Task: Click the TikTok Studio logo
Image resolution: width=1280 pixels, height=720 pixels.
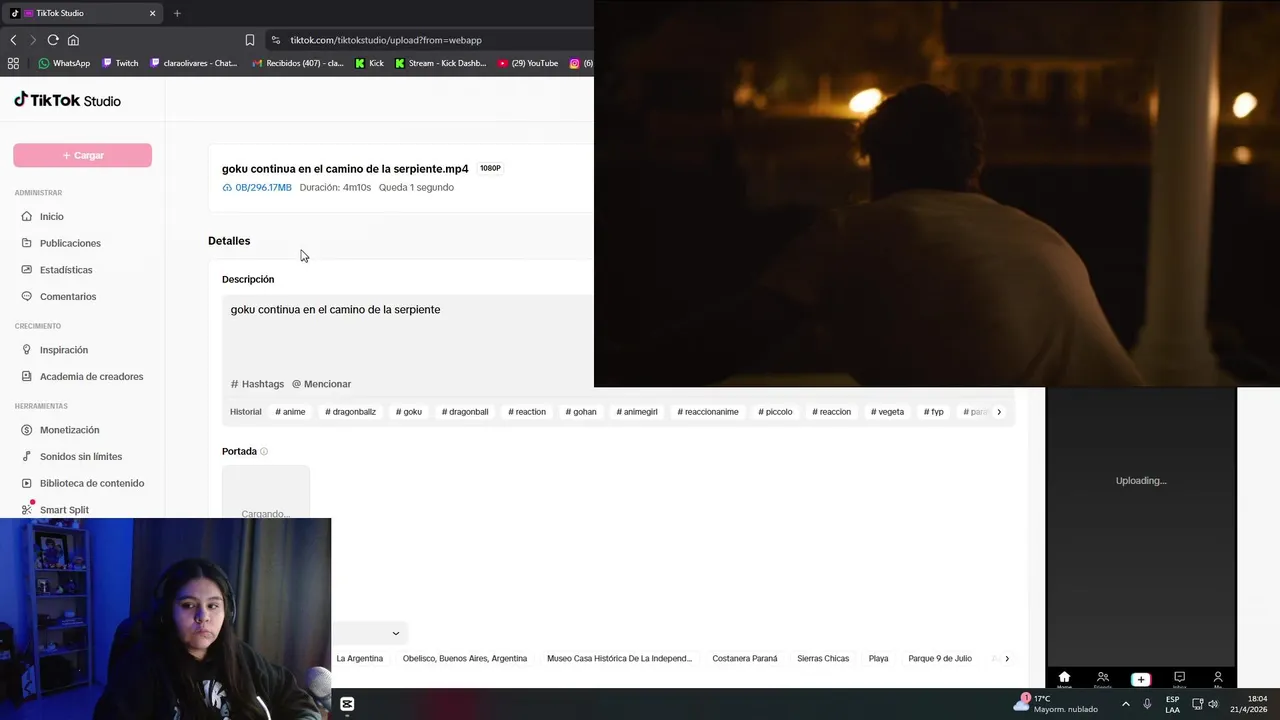Action: pos(67,100)
